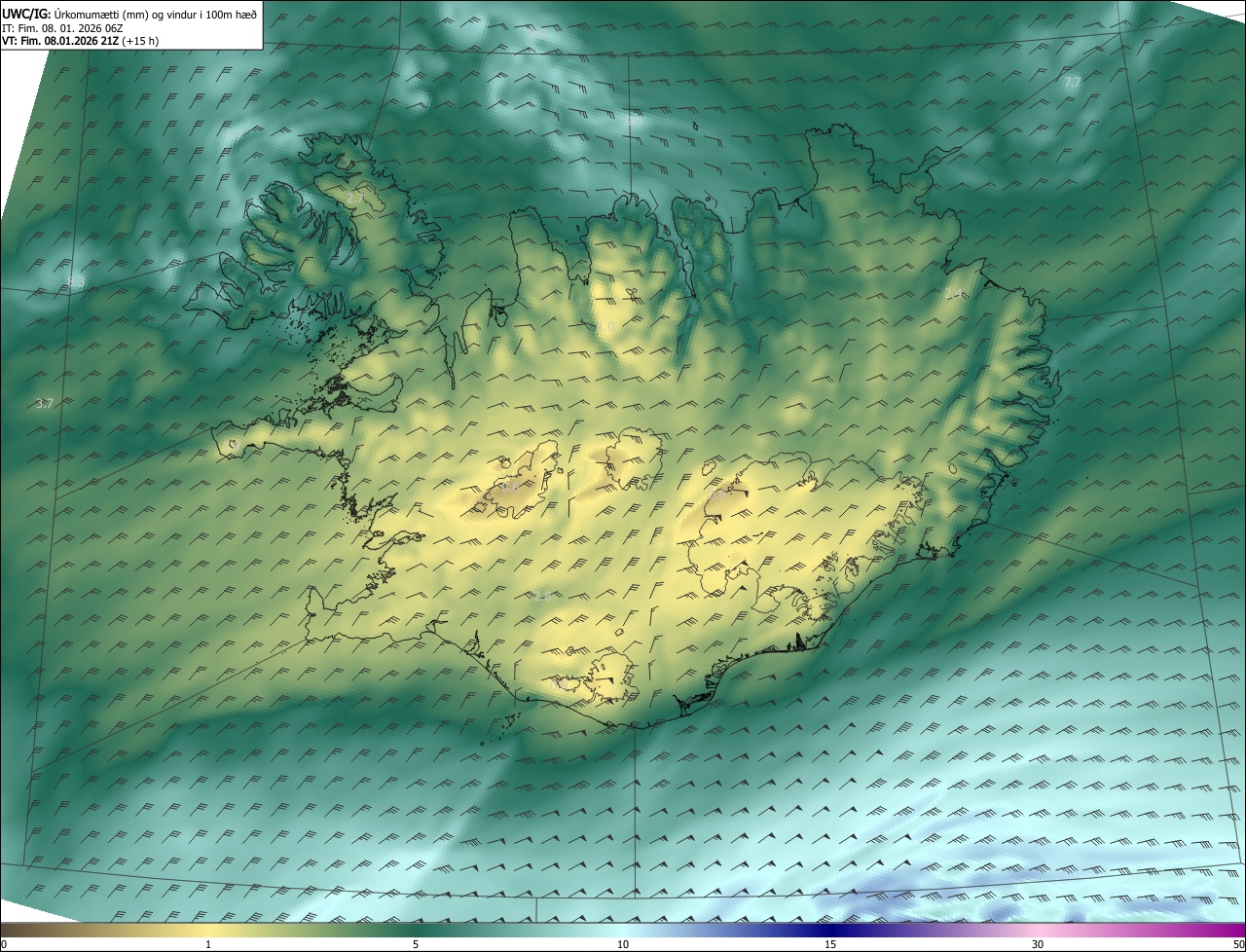Click the '7.7' value label on the map
The width and height of the screenshot is (1246, 952).
[1072, 83]
